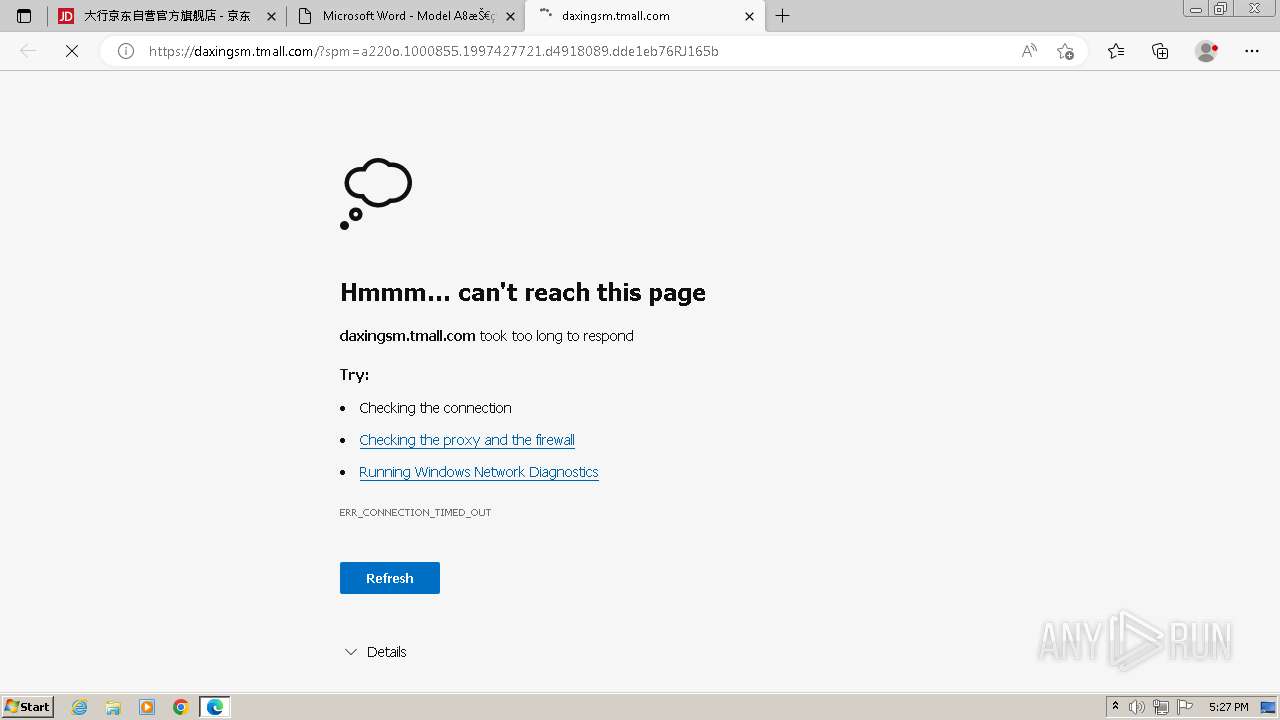Click the daxingsm.tmall.com took too long text
Screen dimensions: 1280x720
tap(486, 336)
